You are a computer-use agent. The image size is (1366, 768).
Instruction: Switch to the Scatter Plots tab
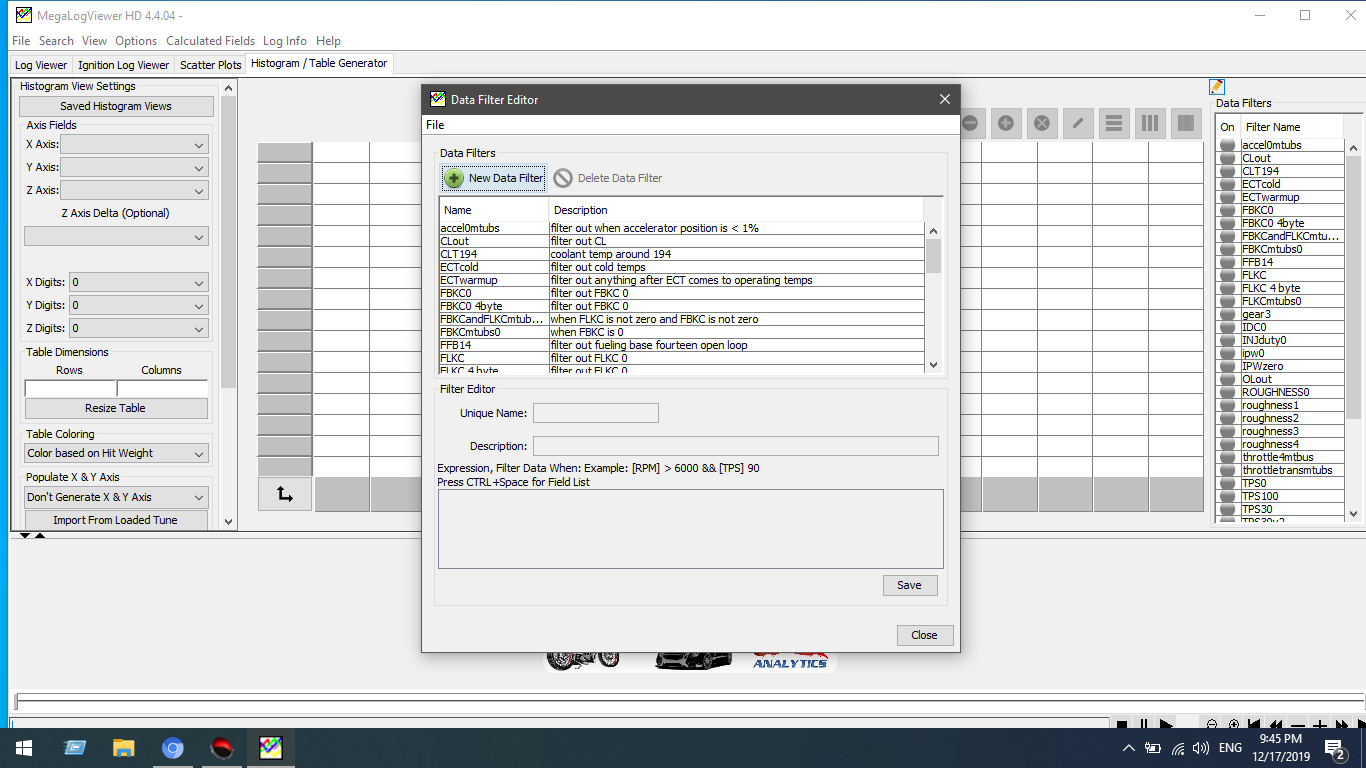210,65
